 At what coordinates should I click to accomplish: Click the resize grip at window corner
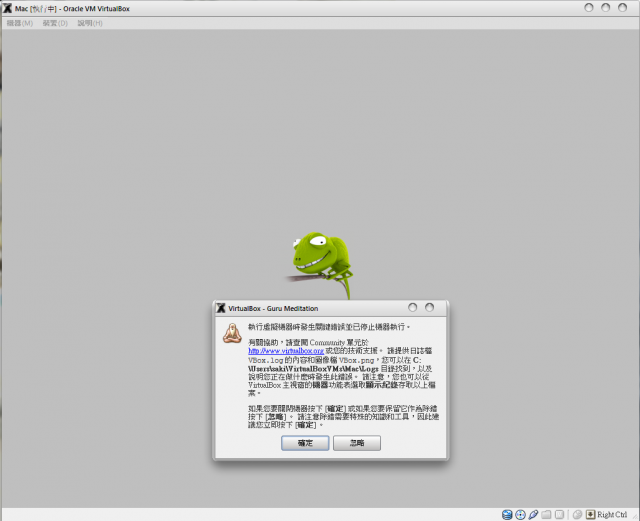(x=635, y=516)
